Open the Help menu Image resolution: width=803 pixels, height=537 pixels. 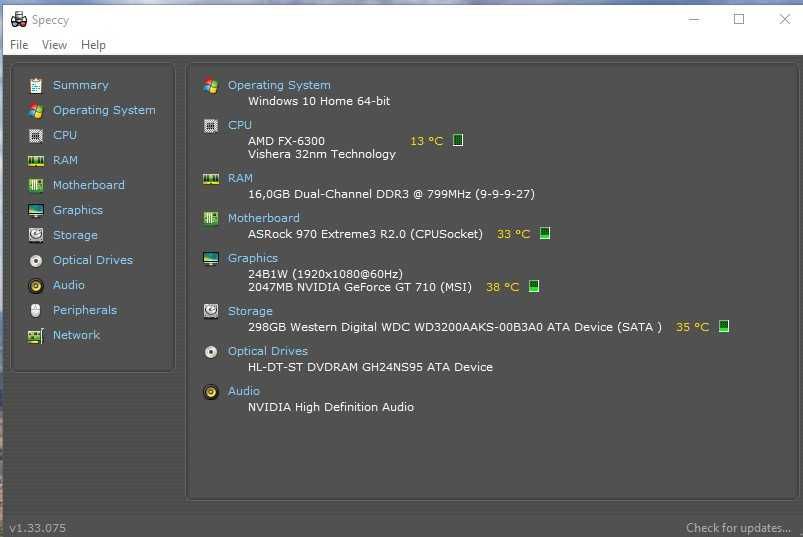click(93, 45)
